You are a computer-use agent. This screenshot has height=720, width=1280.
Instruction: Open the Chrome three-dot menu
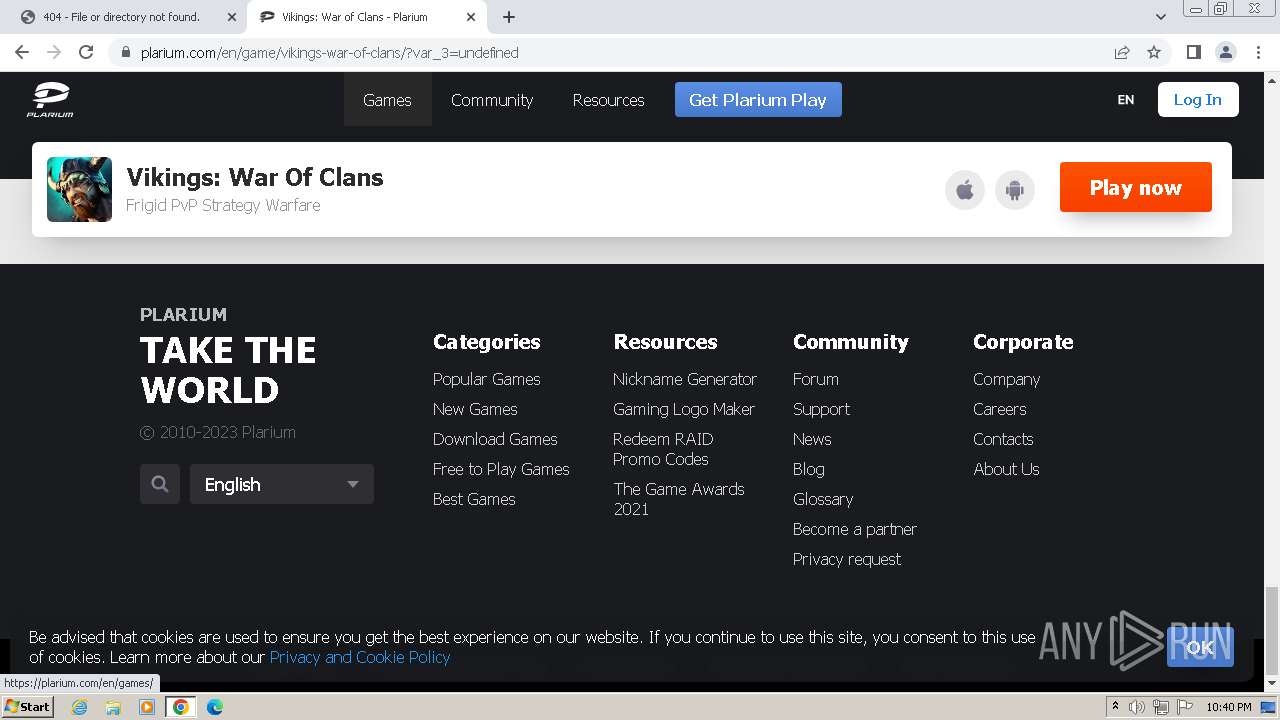coord(1257,52)
